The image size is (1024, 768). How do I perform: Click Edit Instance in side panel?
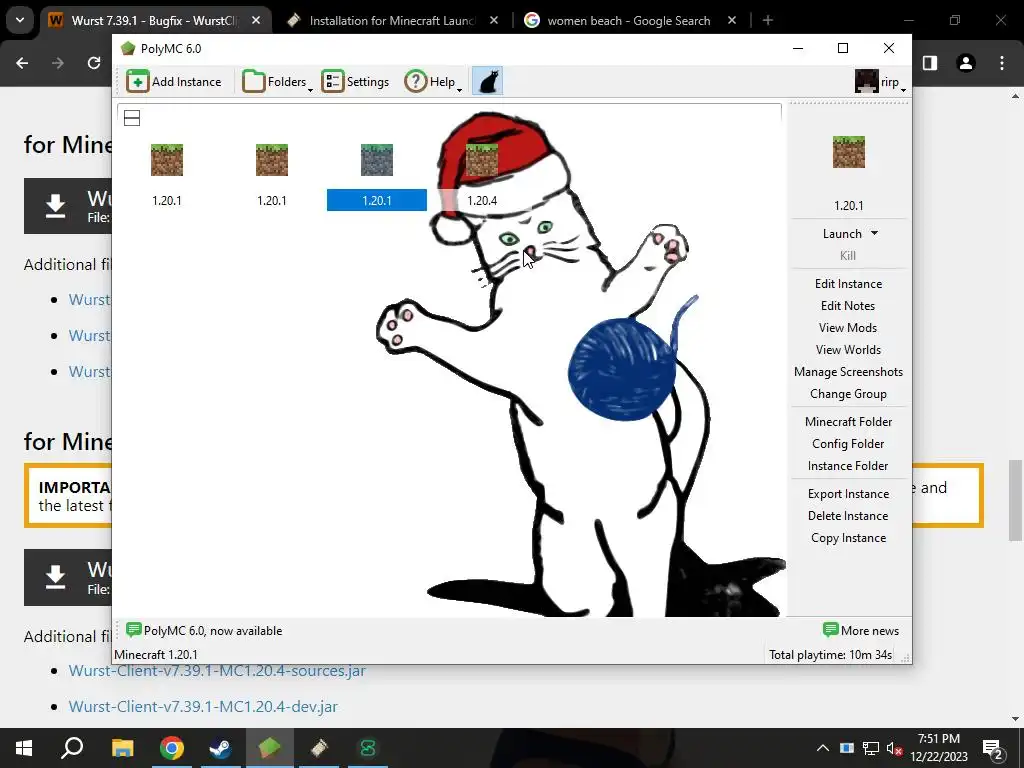click(848, 283)
